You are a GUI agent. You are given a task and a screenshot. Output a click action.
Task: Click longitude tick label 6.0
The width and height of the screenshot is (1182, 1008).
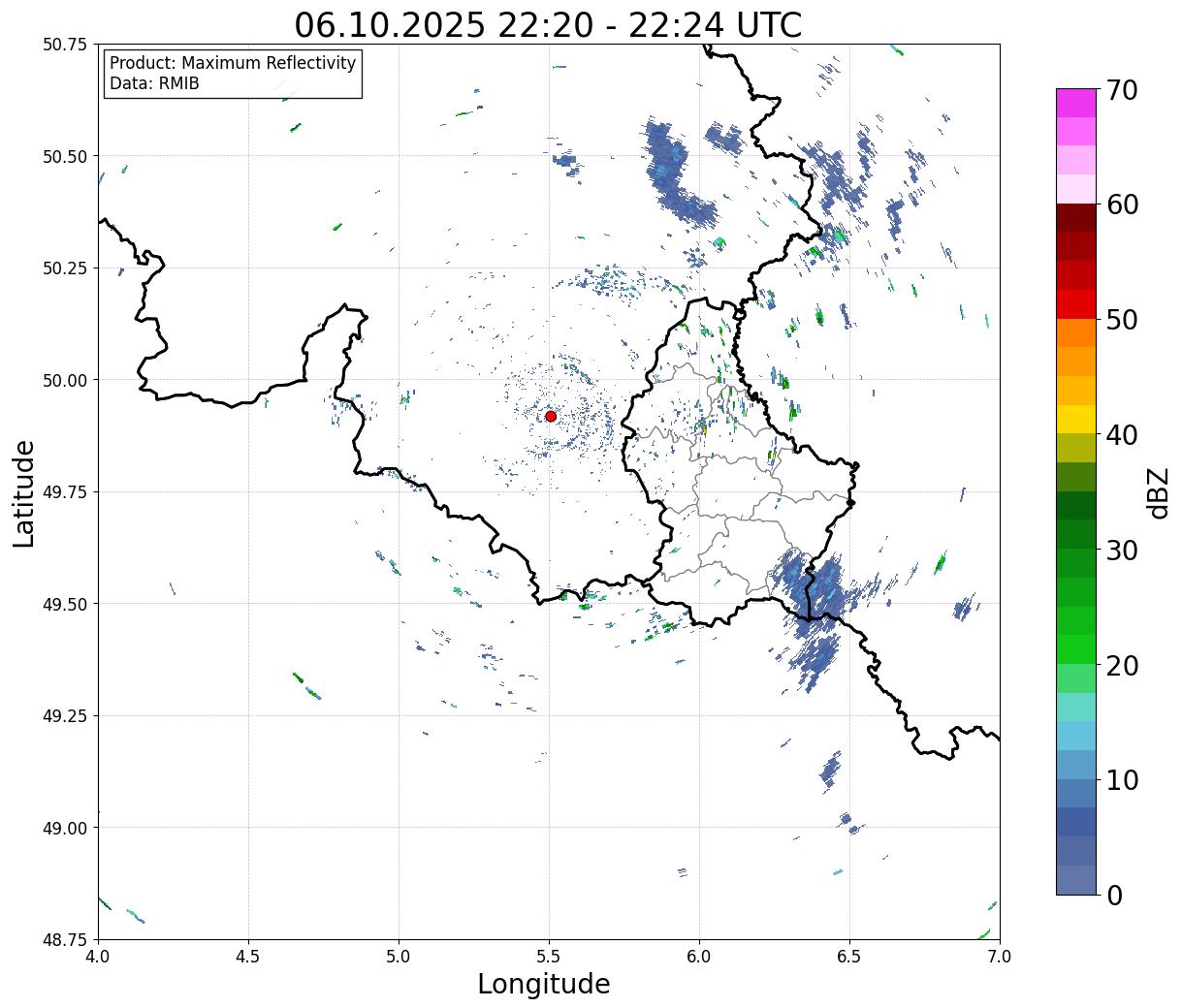(x=699, y=957)
